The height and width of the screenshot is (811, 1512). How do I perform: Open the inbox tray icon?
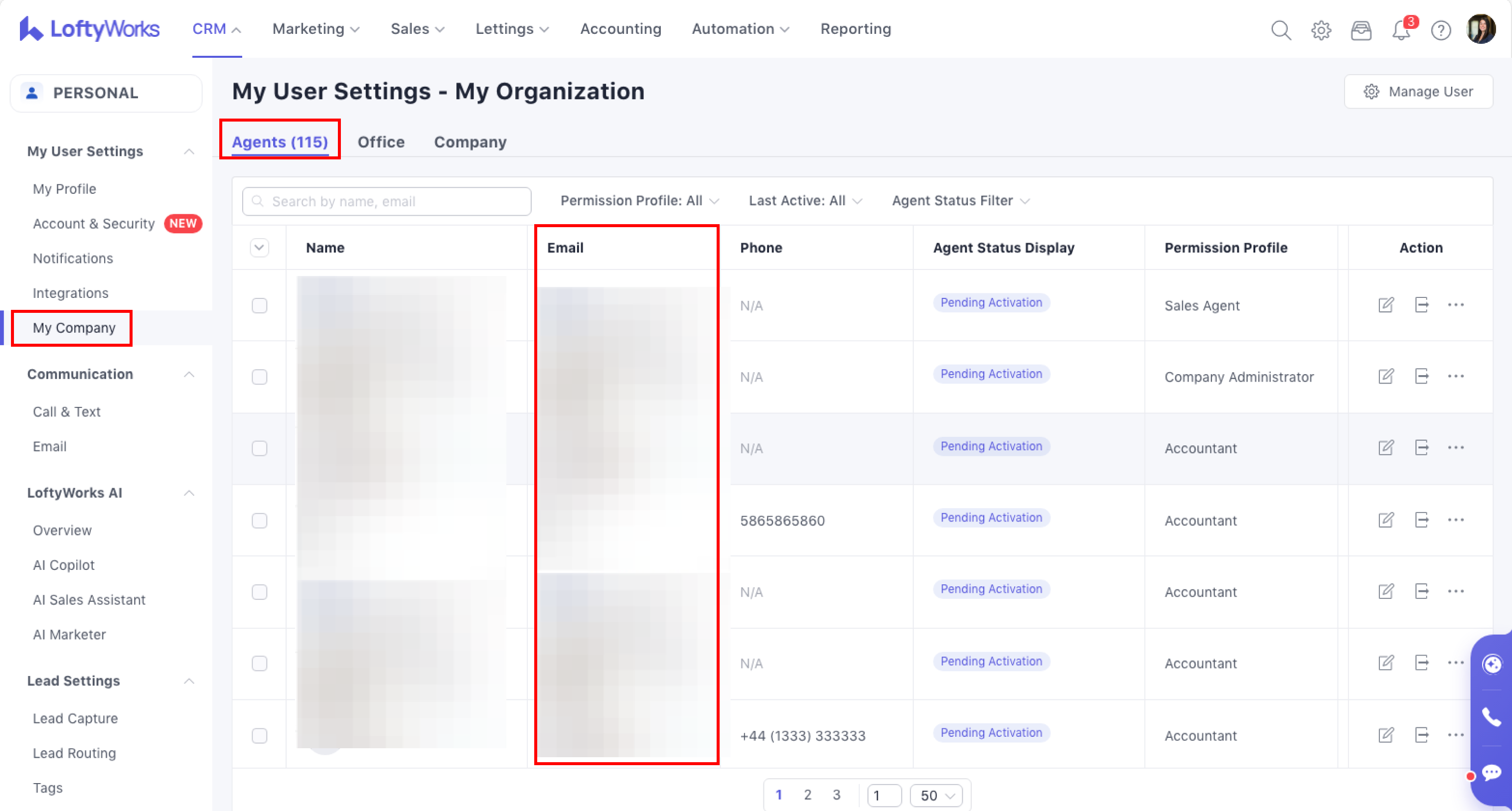coord(1361,29)
